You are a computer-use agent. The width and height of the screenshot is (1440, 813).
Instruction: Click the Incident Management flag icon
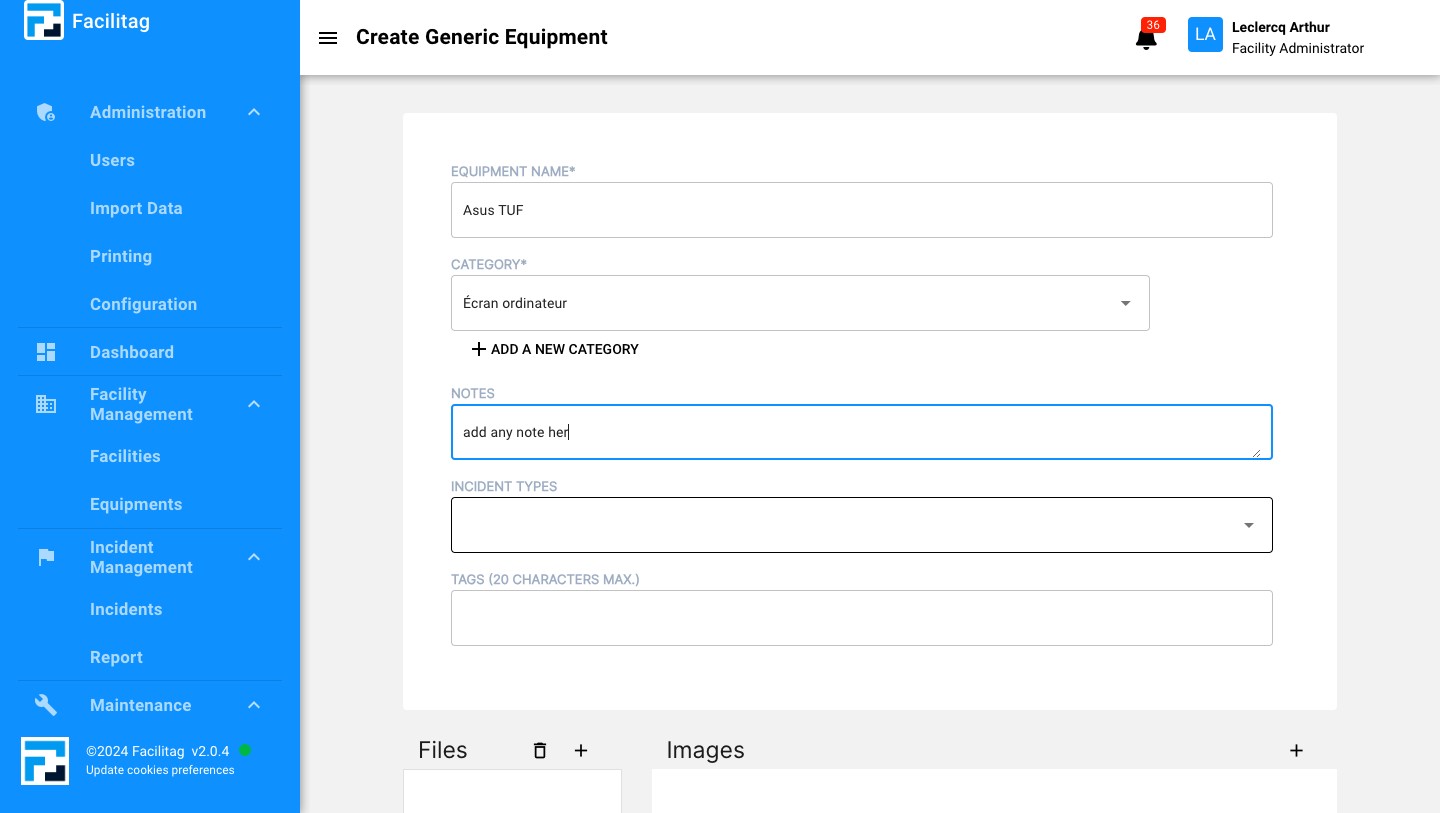coord(45,557)
